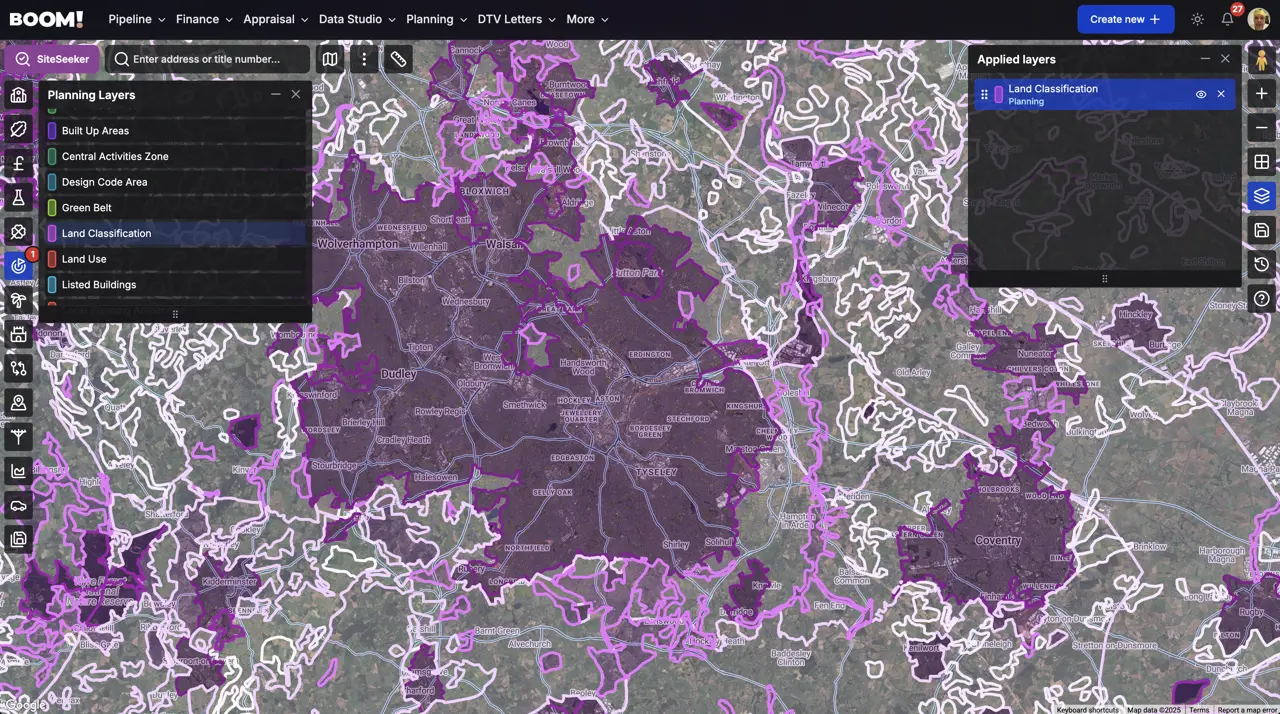This screenshot has height=714, width=1280.
Task: Toggle Land Classification layer visibility eye
Action: coord(1201,94)
